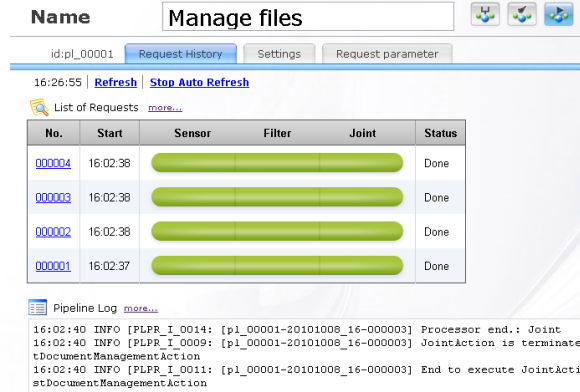Click the Joint column header
580x392 pixels.
click(362, 133)
